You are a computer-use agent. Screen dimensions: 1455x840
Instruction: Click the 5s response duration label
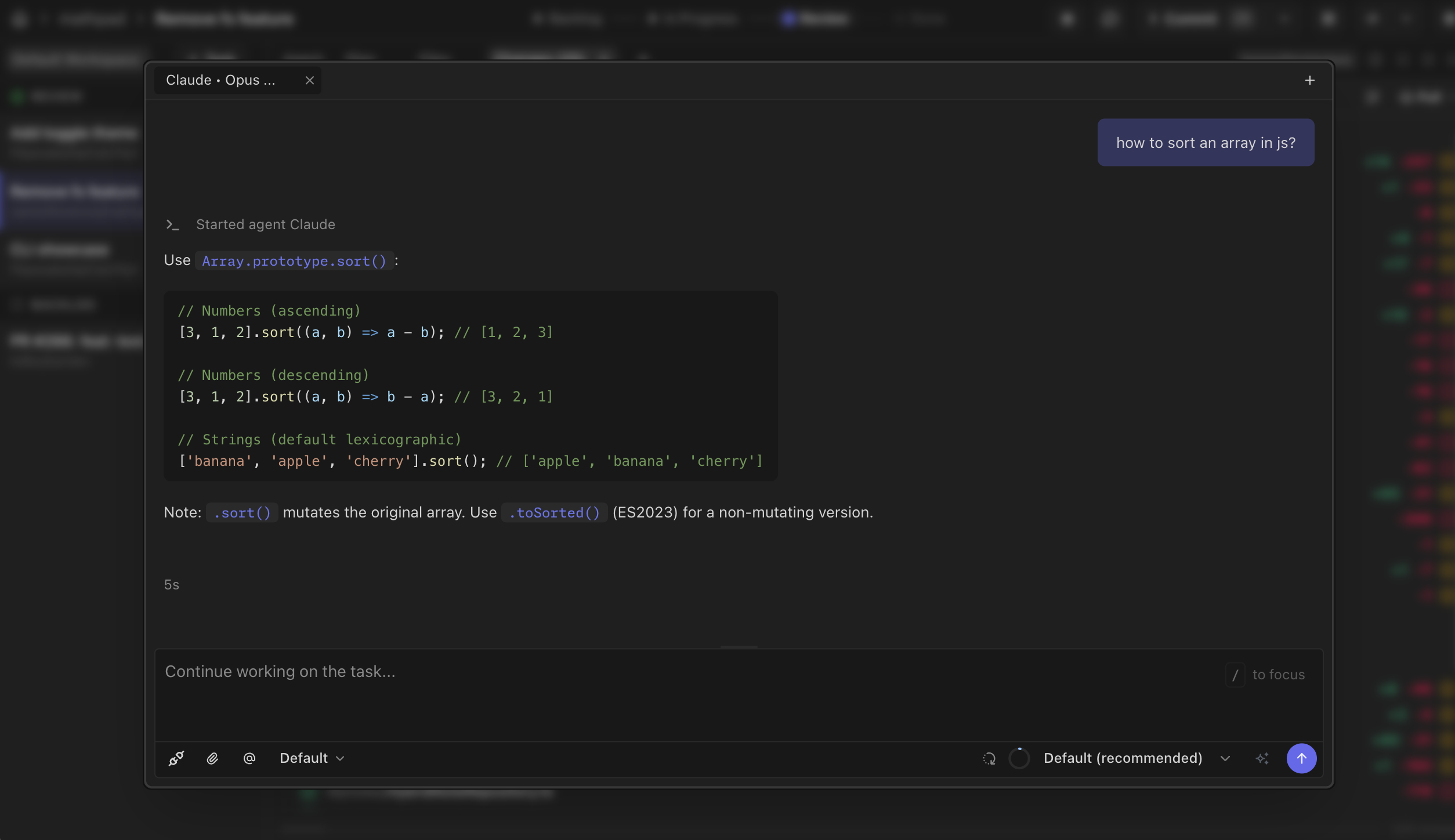coord(172,585)
